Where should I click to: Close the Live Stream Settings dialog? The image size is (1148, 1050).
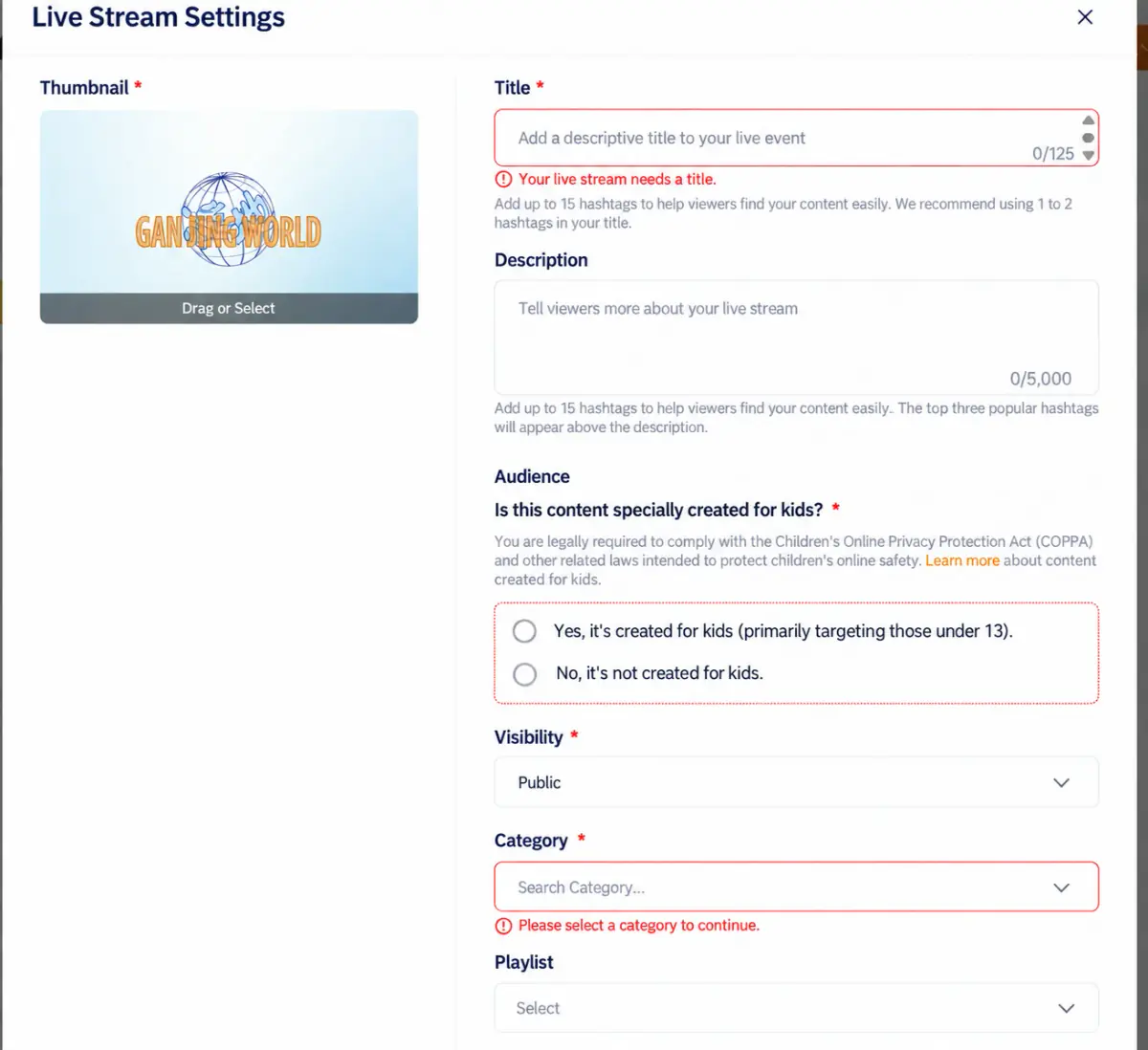[1085, 17]
